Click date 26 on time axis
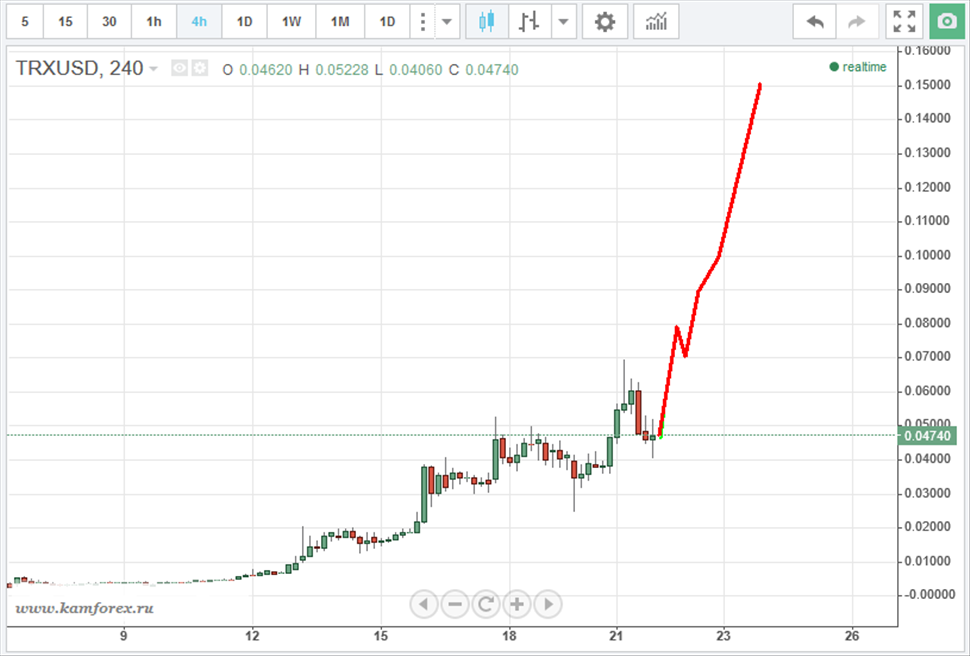 click(x=852, y=636)
